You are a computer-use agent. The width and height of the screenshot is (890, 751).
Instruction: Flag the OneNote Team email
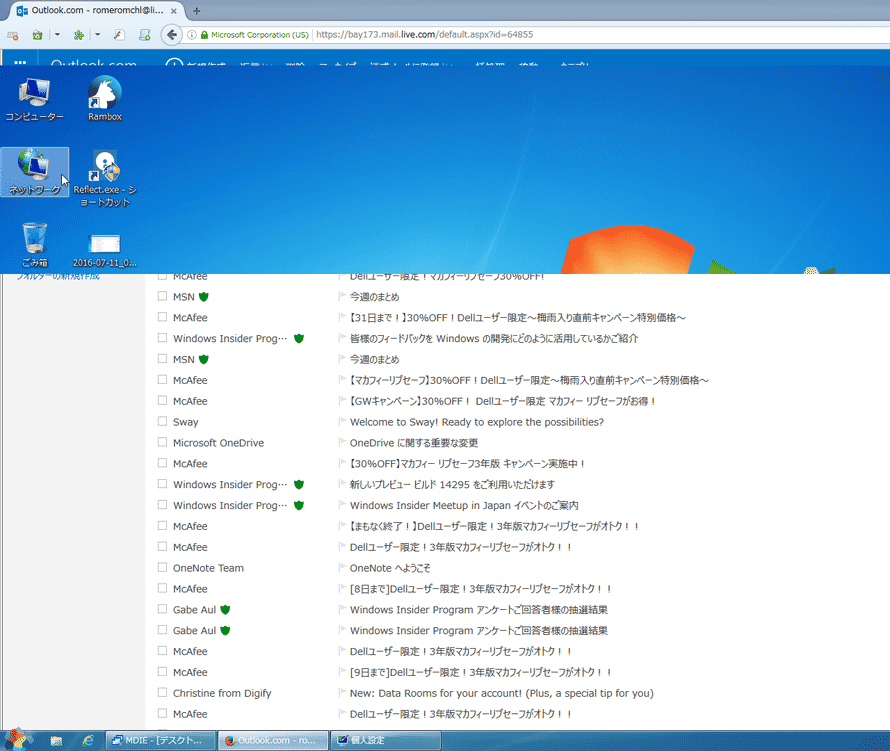342,568
